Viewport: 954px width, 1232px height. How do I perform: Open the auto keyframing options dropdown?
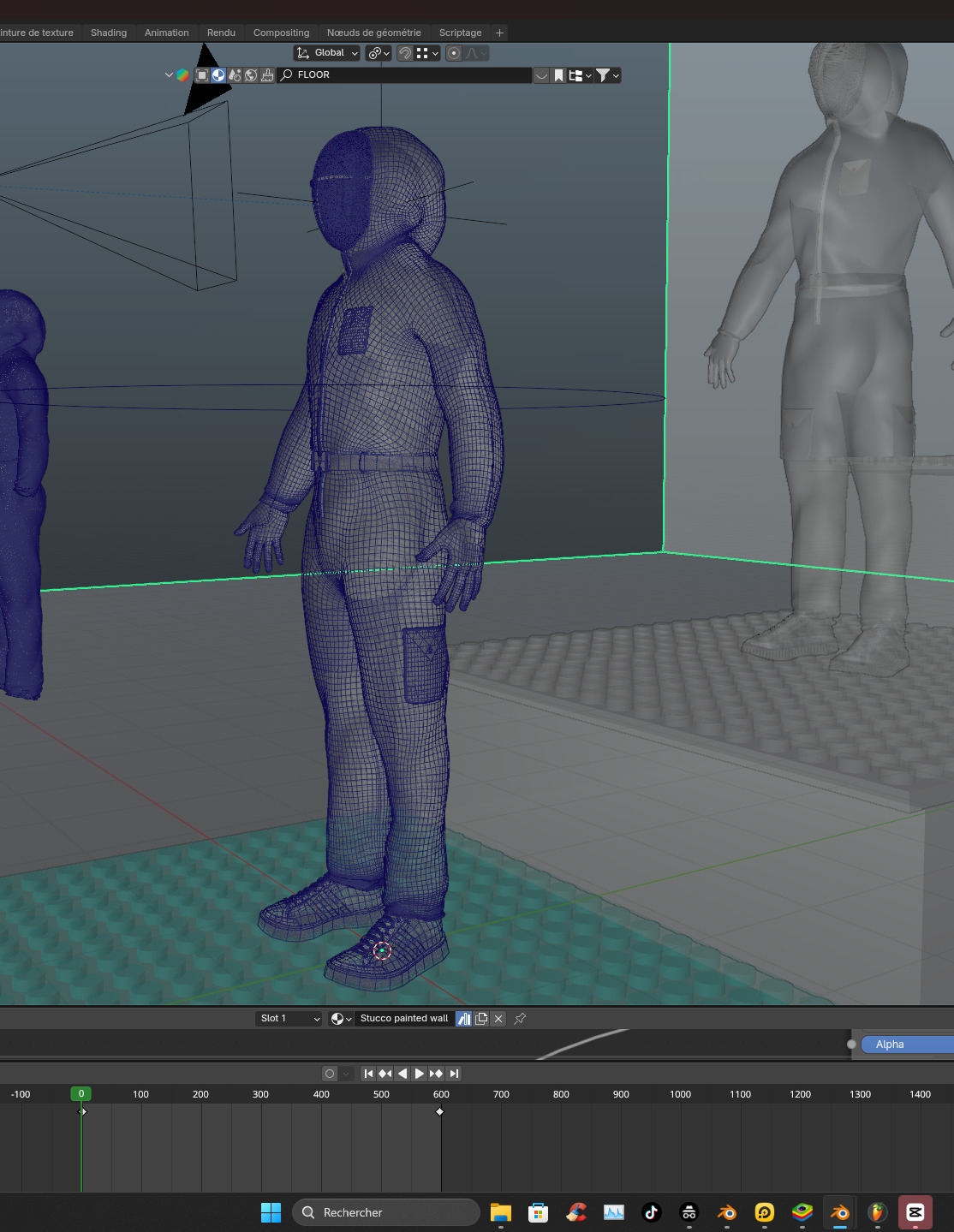[x=346, y=1074]
